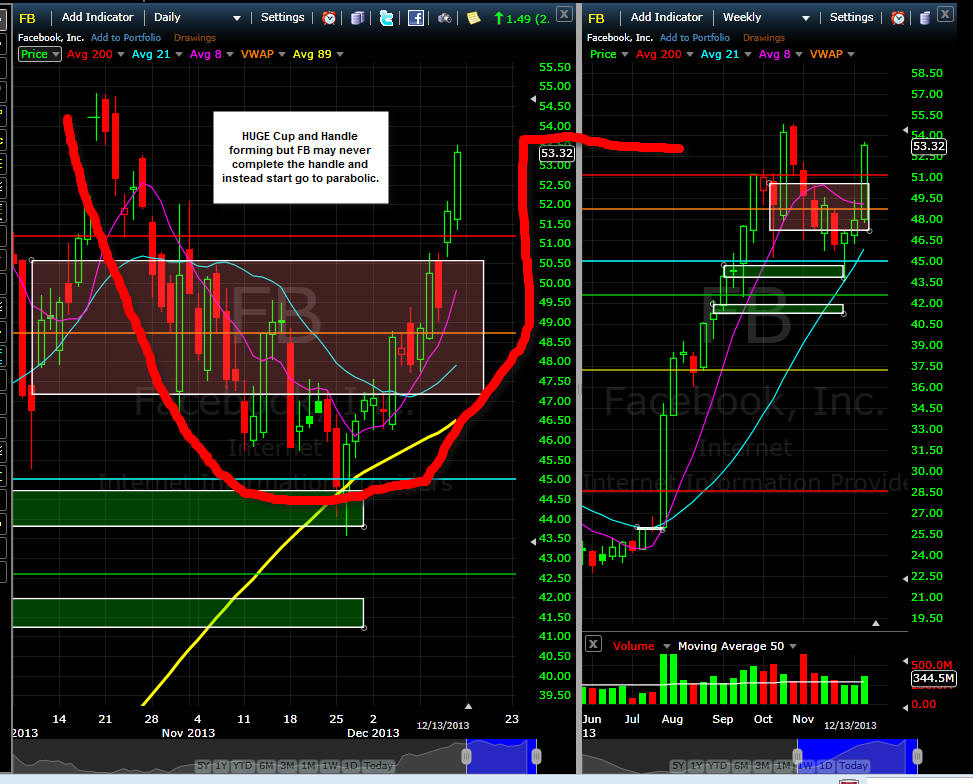Image resolution: width=973 pixels, height=784 pixels.
Task: Open Settings in Daily chart toolbar
Action: click(282, 17)
